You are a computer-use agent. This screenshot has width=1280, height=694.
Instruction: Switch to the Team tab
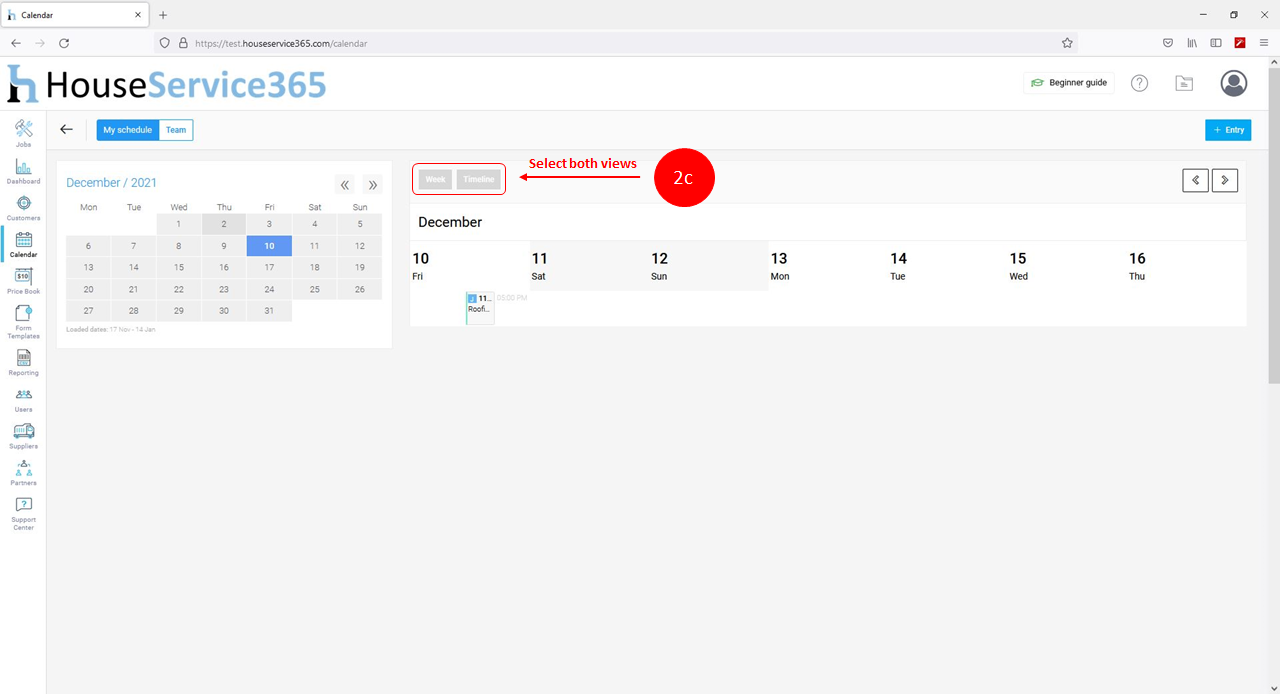click(x=176, y=130)
